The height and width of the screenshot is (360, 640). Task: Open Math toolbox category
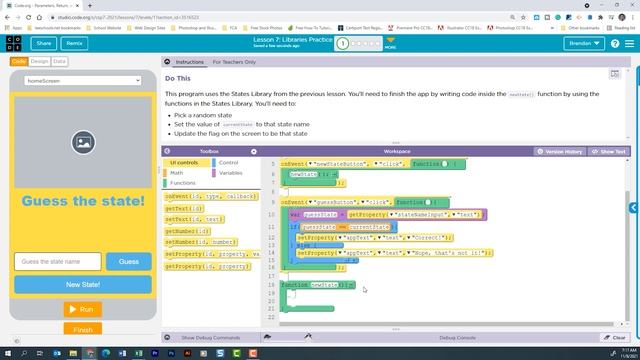(x=176, y=173)
